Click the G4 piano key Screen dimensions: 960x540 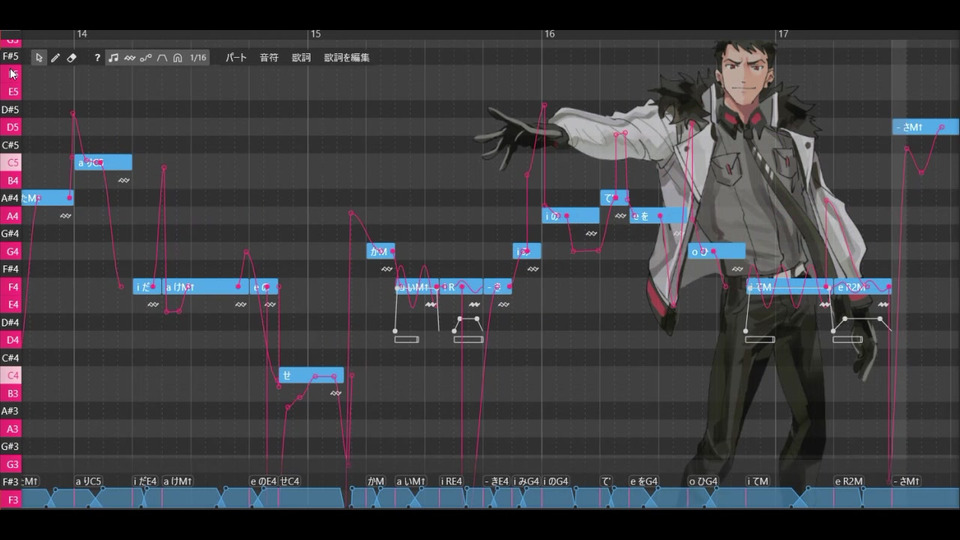[x=11, y=251]
